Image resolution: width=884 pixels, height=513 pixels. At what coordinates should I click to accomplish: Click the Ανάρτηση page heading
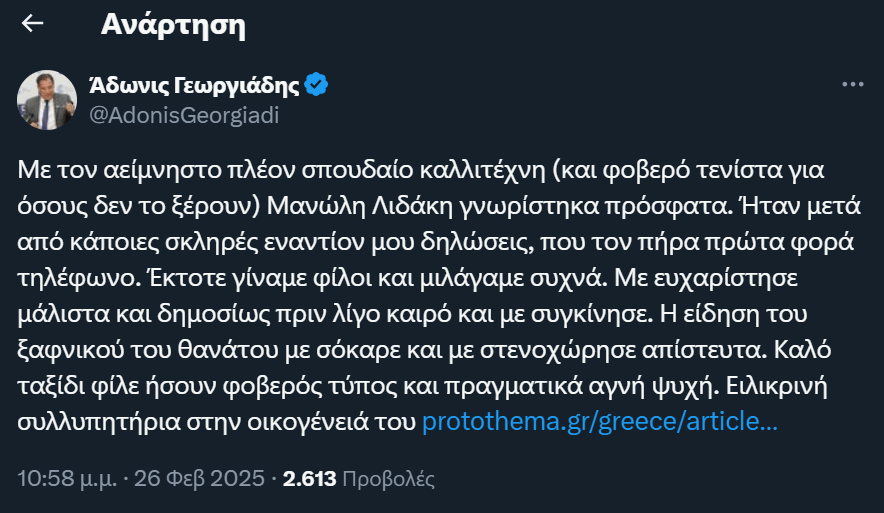(x=173, y=25)
